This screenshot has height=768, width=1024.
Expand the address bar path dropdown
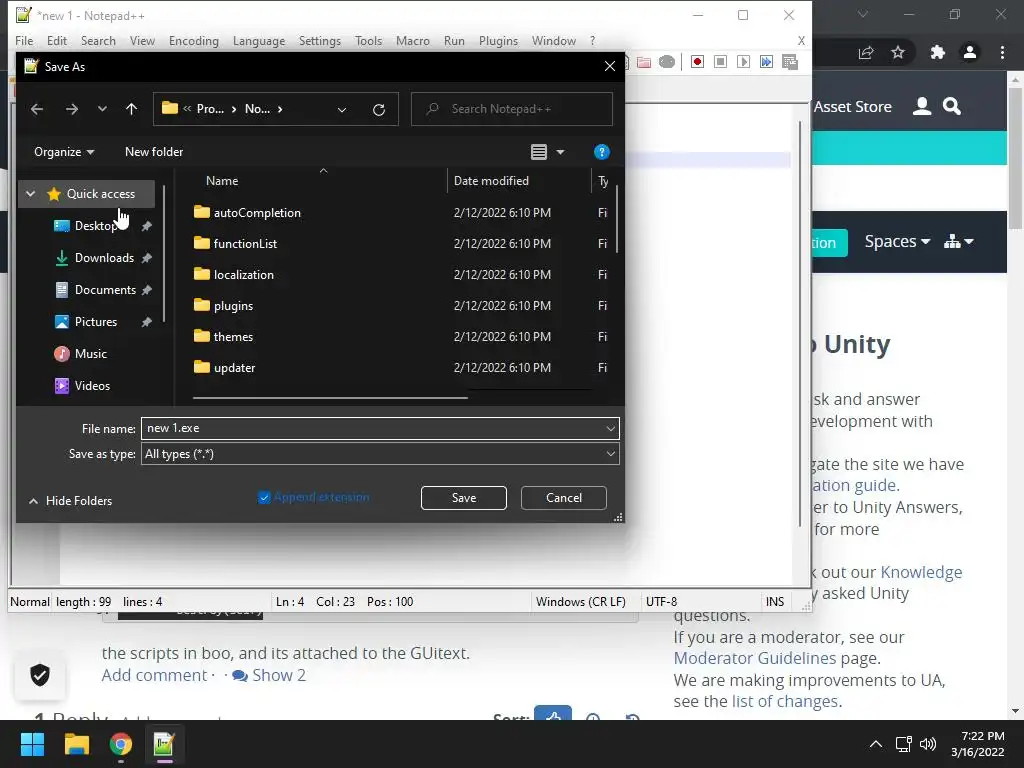(342, 110)
